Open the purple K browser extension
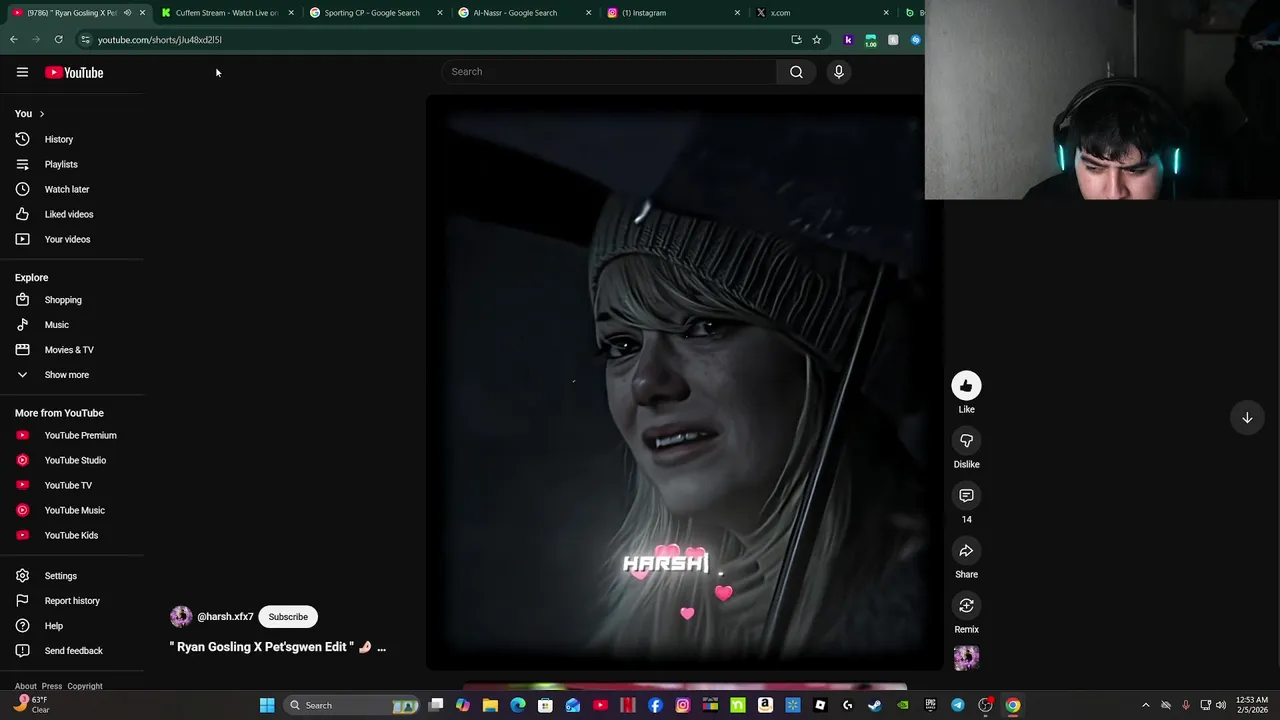The width and height of the screenshot is (1280, 720). click(848, 40)
